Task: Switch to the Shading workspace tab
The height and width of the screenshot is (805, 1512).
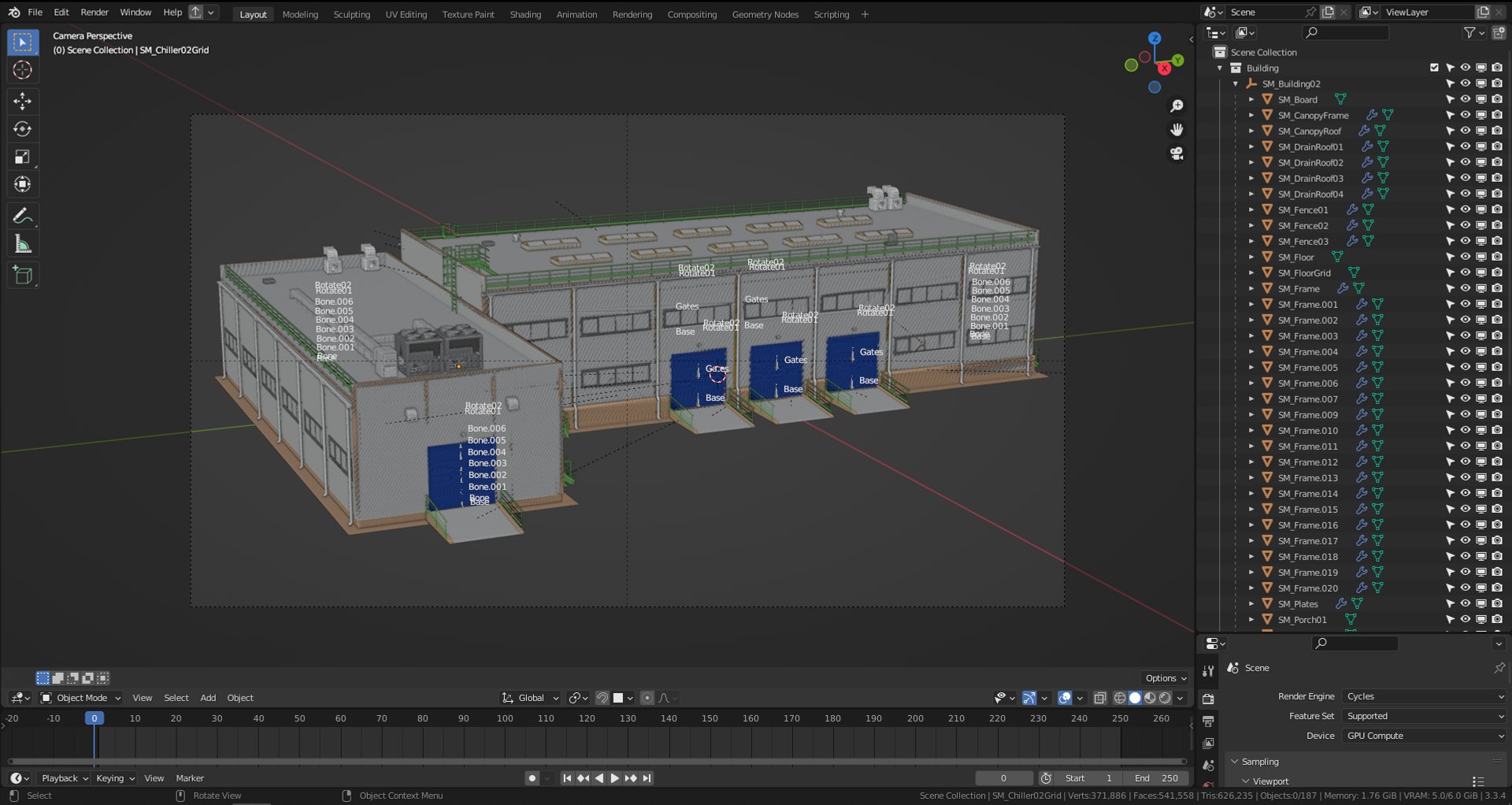Action: [x=525, y=14]
